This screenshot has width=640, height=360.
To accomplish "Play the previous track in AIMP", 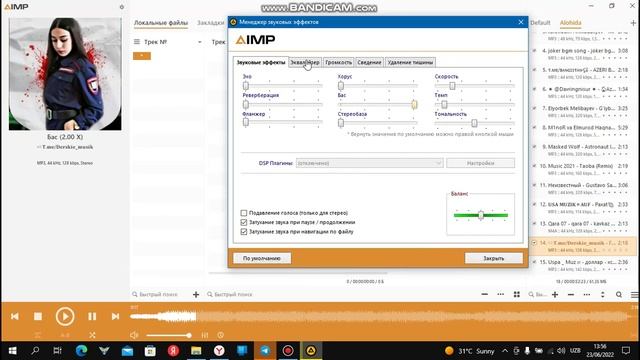I will pyautogui.click(x=15, y=316).
